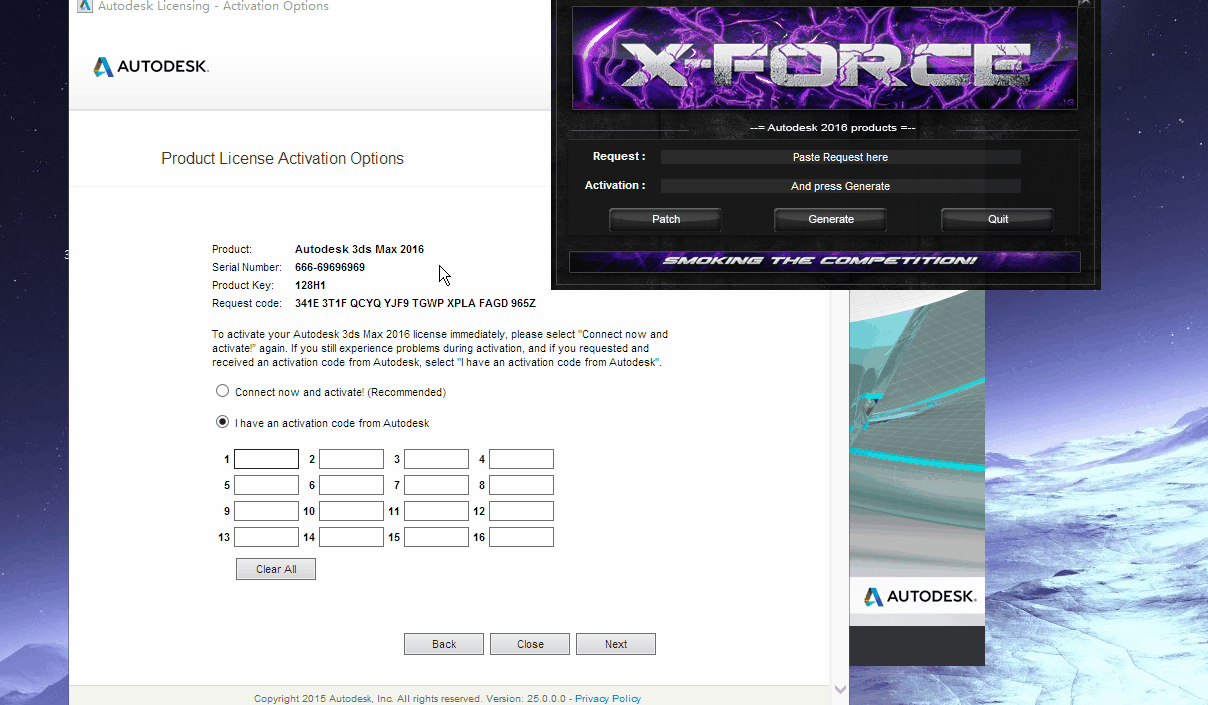Focus activation code field 7
Image resolution: width=1208 pixels, height=705 pixels.
tap(436, 485)
